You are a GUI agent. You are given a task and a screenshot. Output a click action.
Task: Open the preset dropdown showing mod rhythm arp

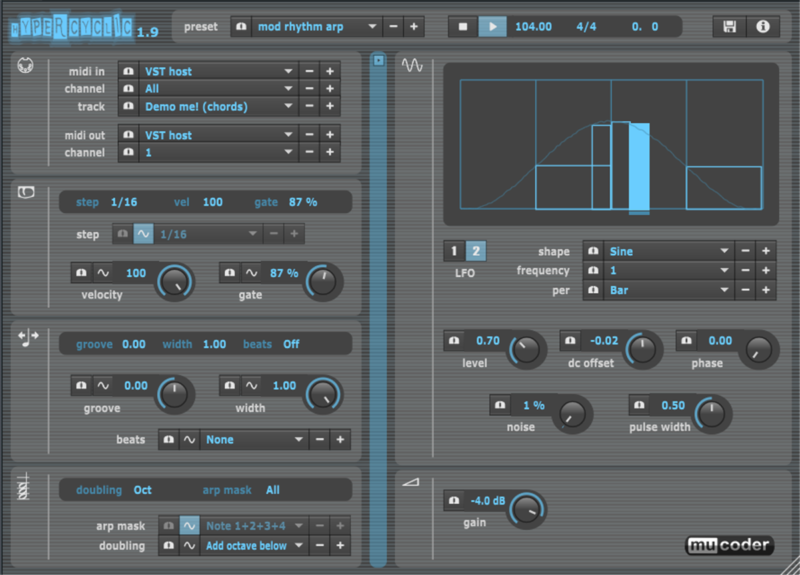(314, 27)
